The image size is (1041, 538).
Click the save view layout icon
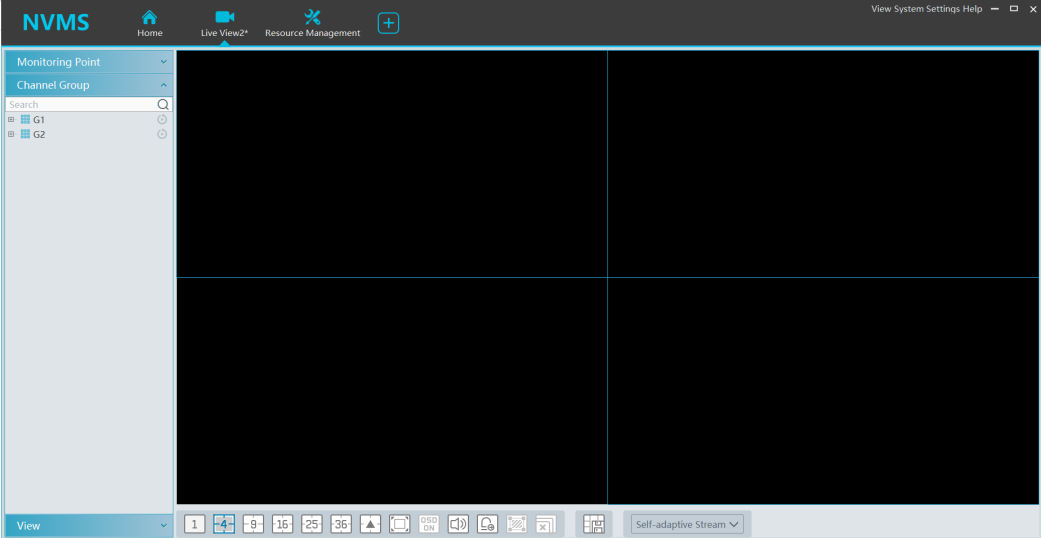(594, 524)
